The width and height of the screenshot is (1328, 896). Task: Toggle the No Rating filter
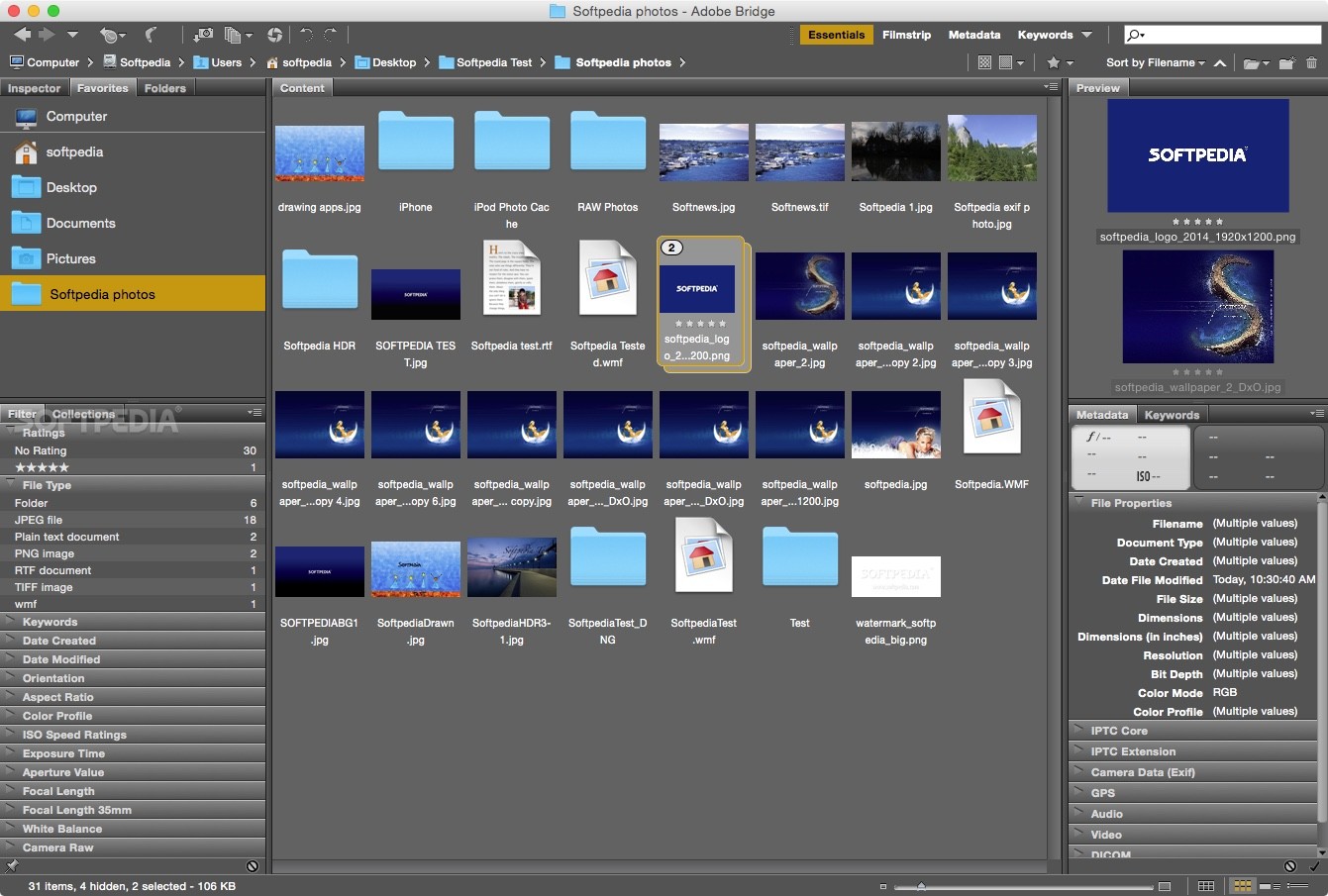pos(45,449)
